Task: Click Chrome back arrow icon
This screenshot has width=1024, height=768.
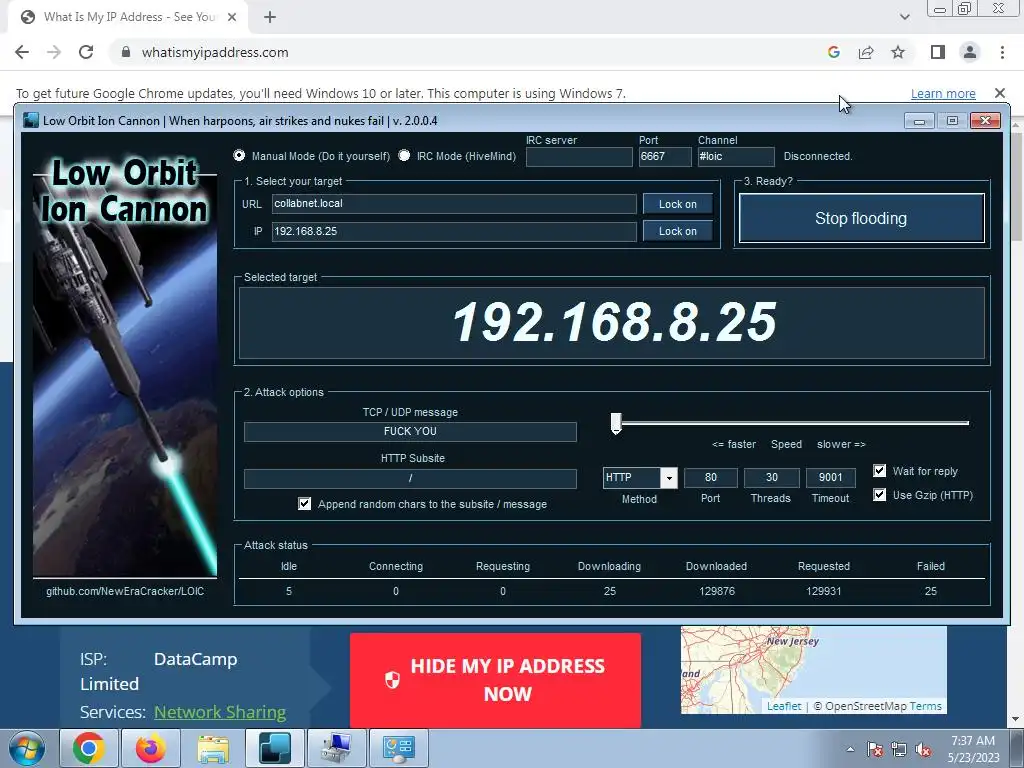Action: (22, 52)
